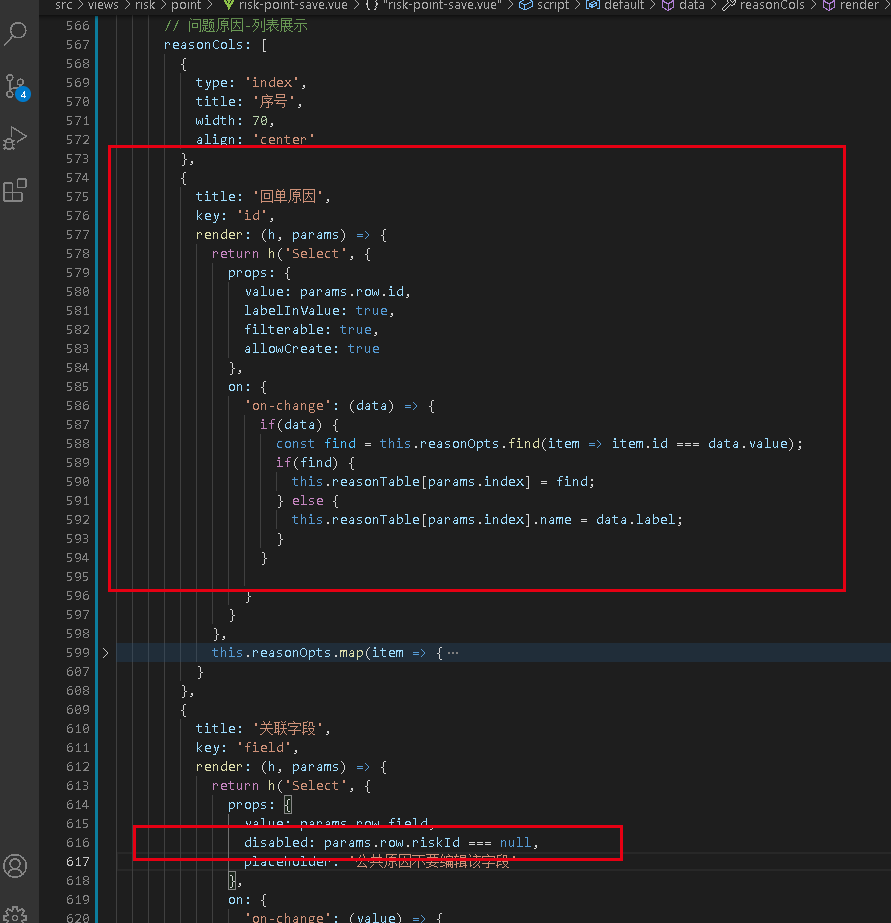Click the 'else' keyword on line 591
This screenshot has height=923, width=891.
tap(308, 501)
